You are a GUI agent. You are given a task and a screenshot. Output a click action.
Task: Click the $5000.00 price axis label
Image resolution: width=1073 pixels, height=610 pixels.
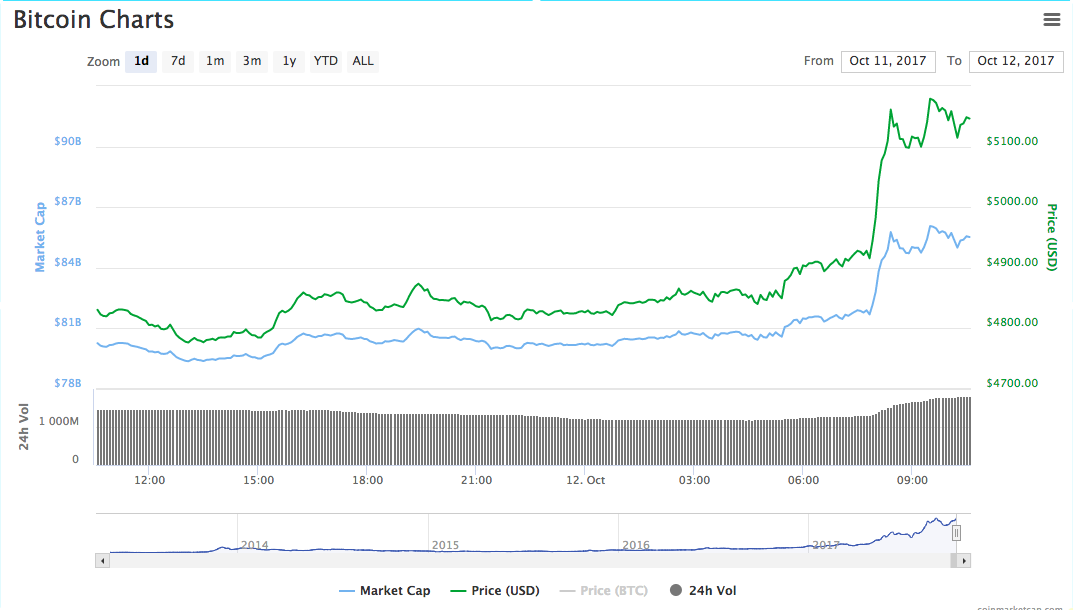tap(1012, 201)
